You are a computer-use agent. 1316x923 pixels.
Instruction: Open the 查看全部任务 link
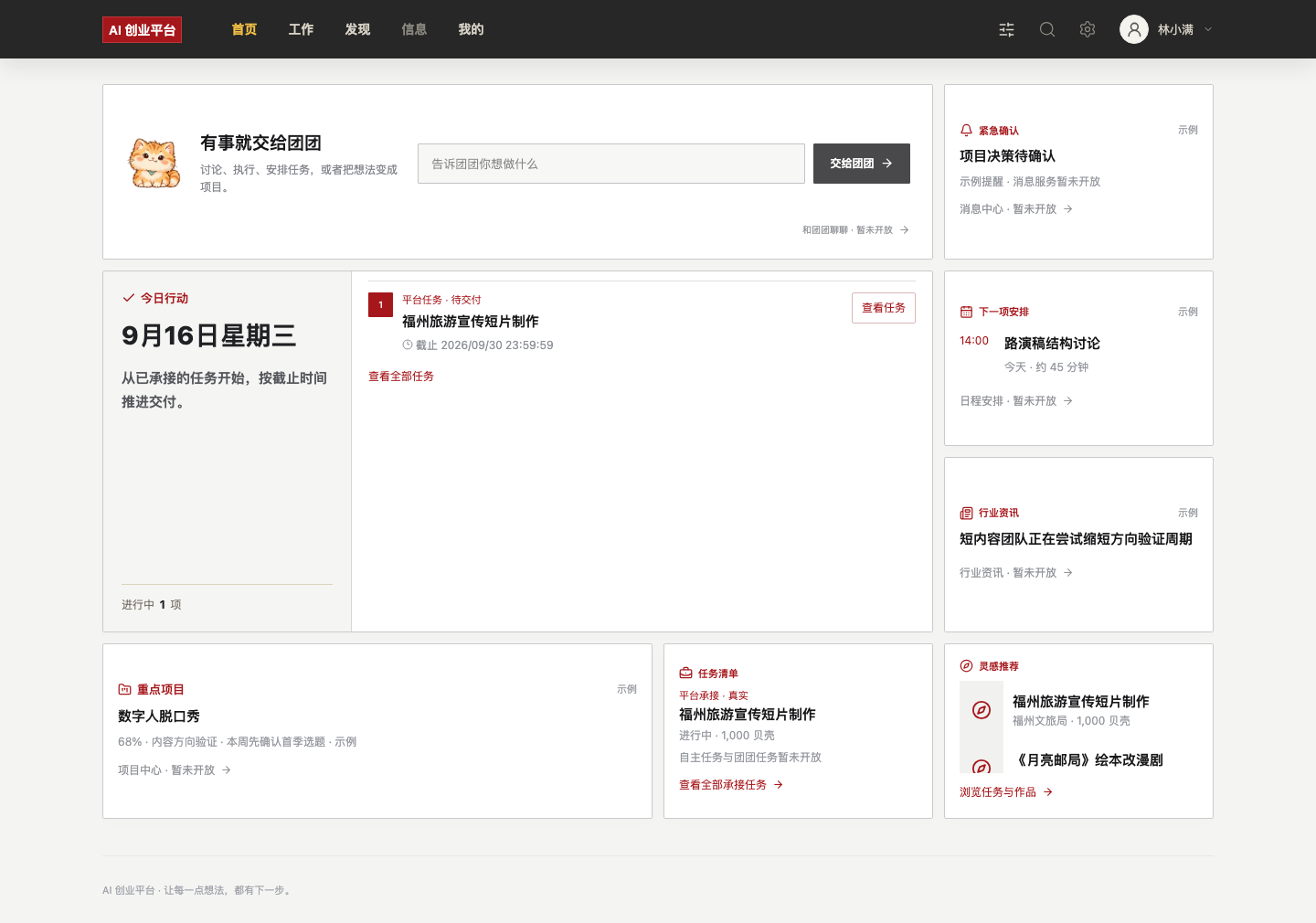tap(401, 377)
